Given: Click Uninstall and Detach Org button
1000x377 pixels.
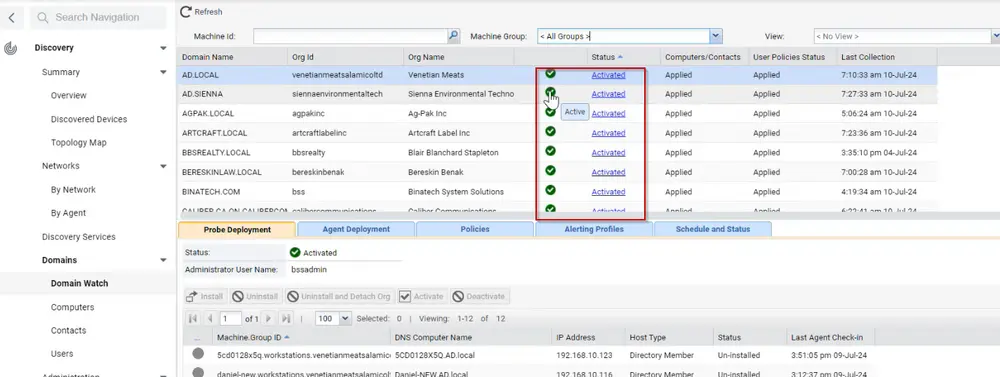Looking at the screenshot, I should point(339,297).
